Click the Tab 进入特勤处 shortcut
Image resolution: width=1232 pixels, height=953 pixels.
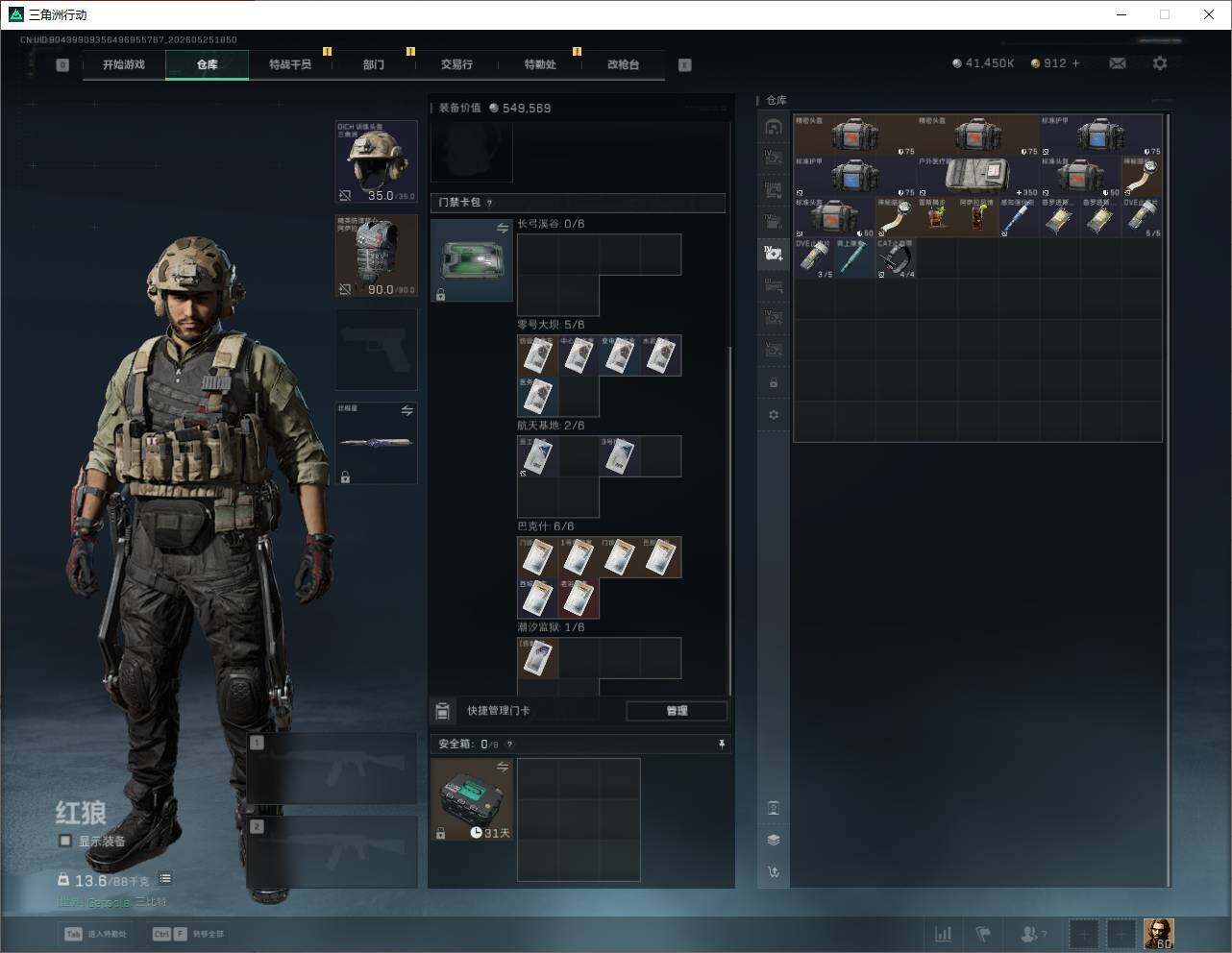click(95, 934)
